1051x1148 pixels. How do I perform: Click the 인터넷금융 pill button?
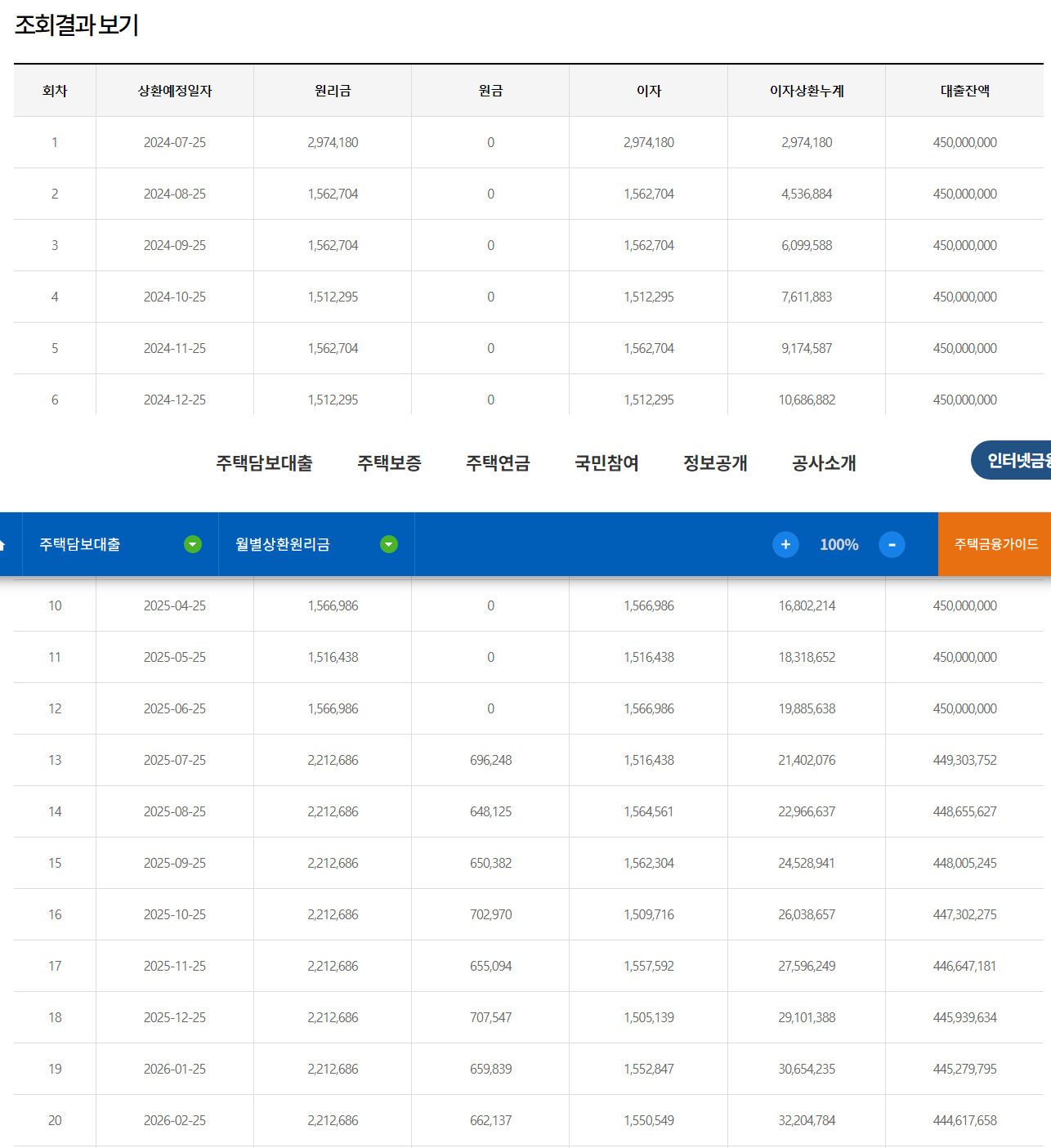pyautogui.click(x=1012, y=460)
